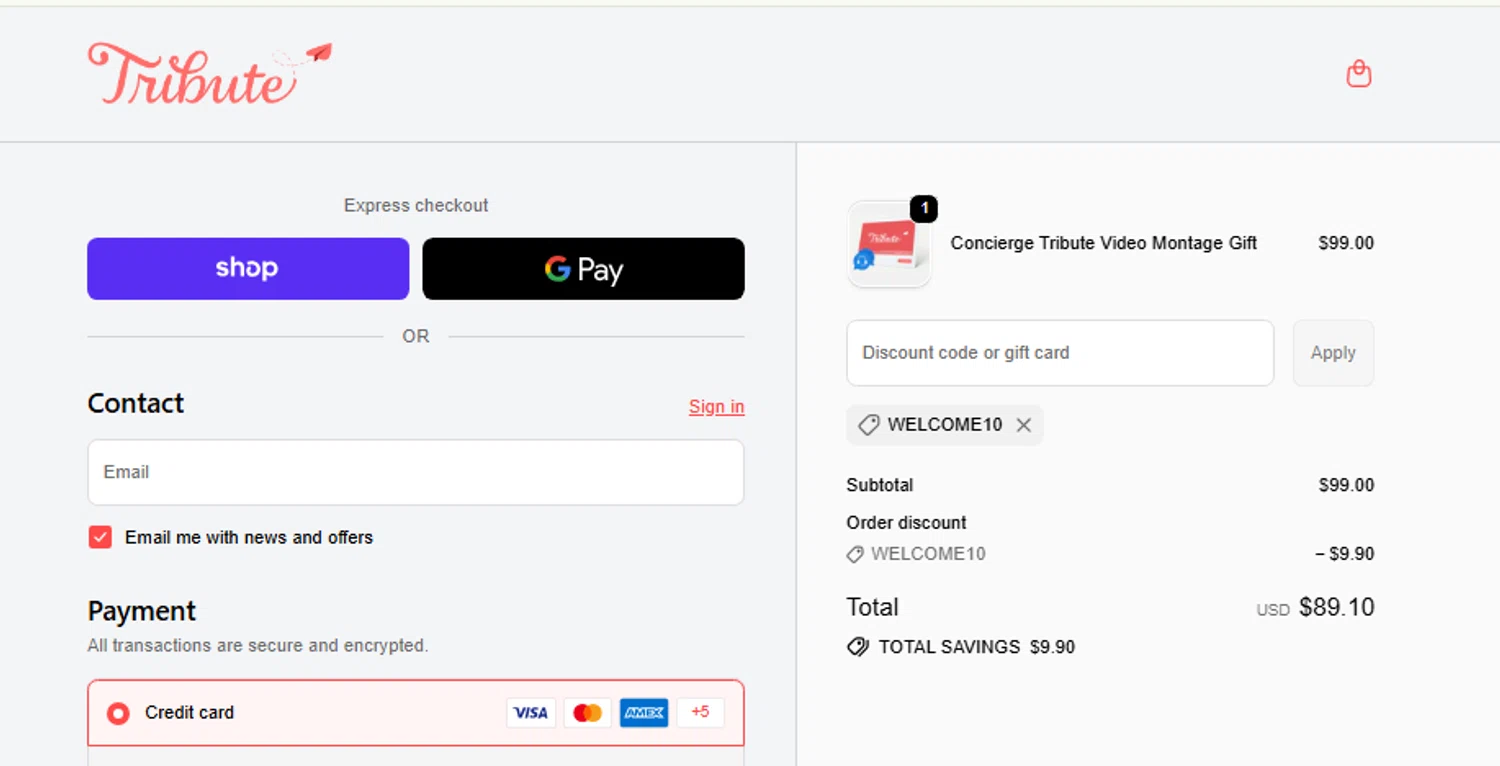The image size is (1500, 766).
Task: Click the Subtotal label
Action: [880, 485]
